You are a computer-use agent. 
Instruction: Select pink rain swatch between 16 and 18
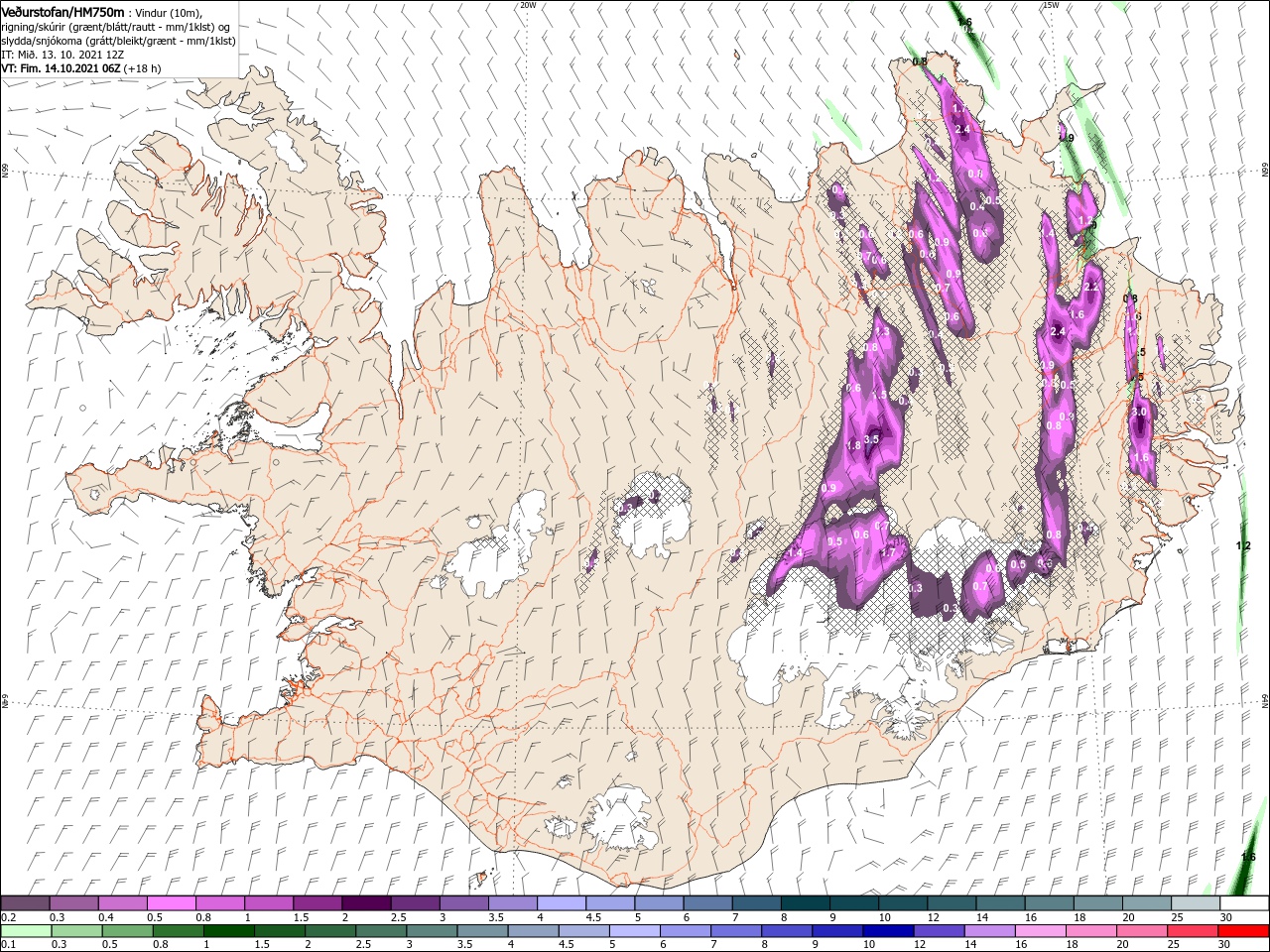[x=1040, y=931]
